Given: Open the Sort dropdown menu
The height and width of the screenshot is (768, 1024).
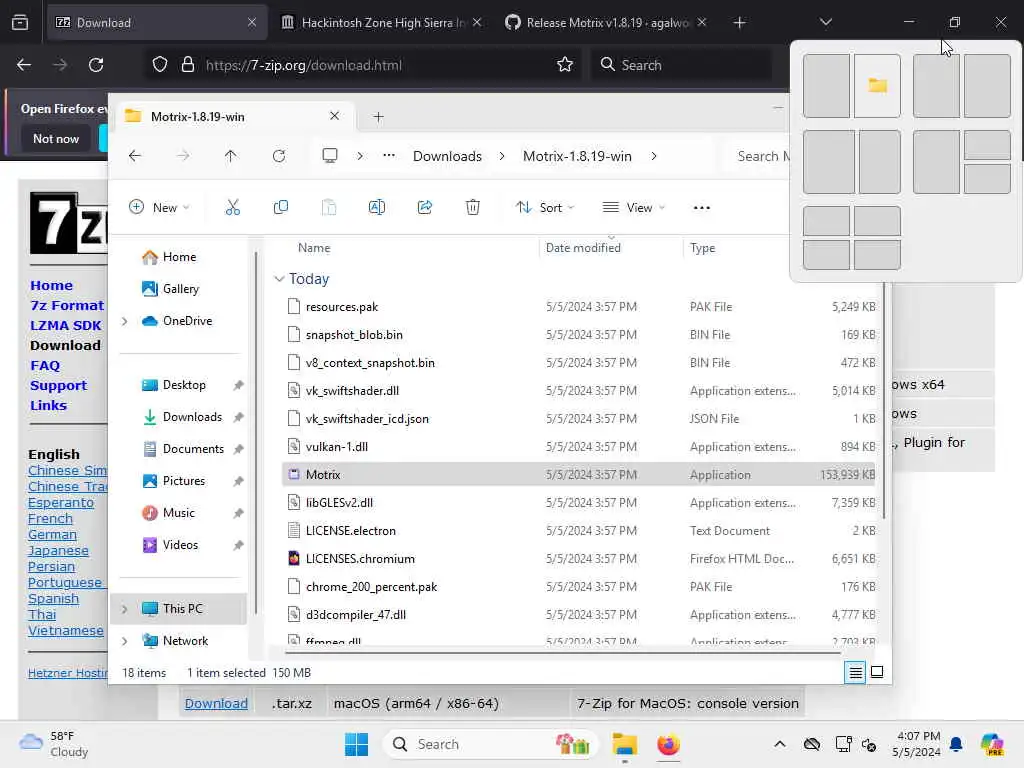Looking at the screenshot, I should pos(545,208).
